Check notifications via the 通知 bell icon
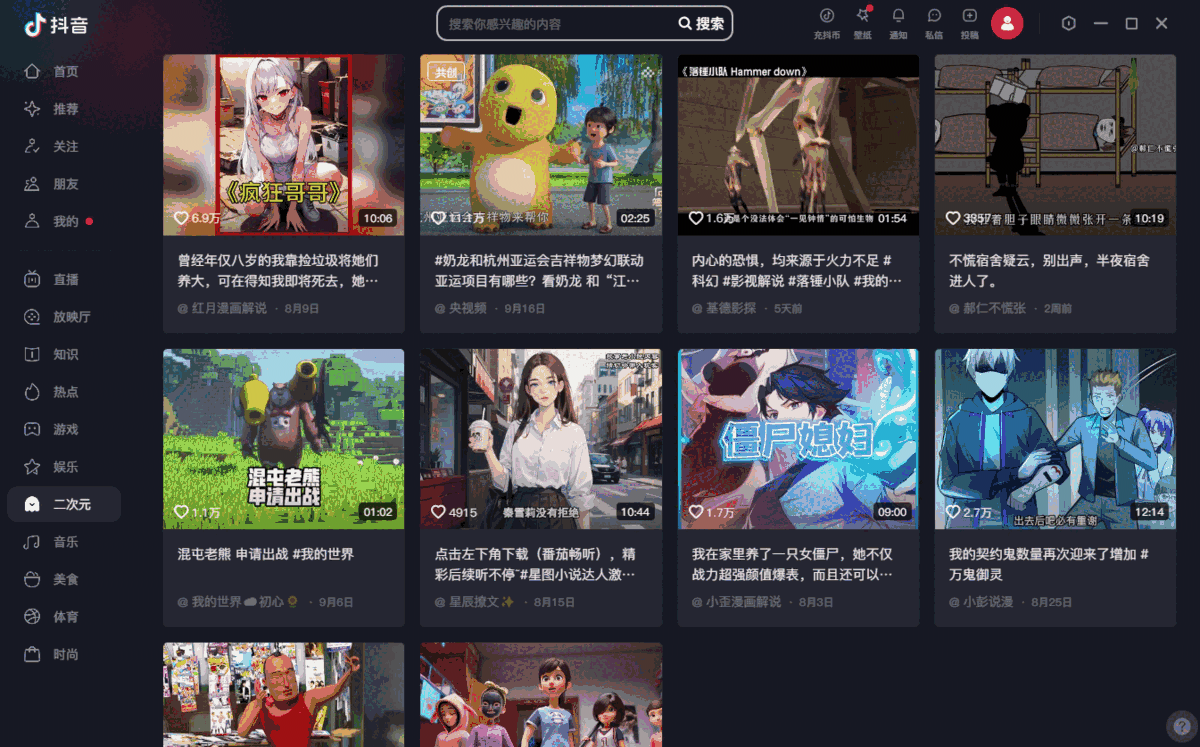This screenshot has height=747, width=1200. pos(897,23)
